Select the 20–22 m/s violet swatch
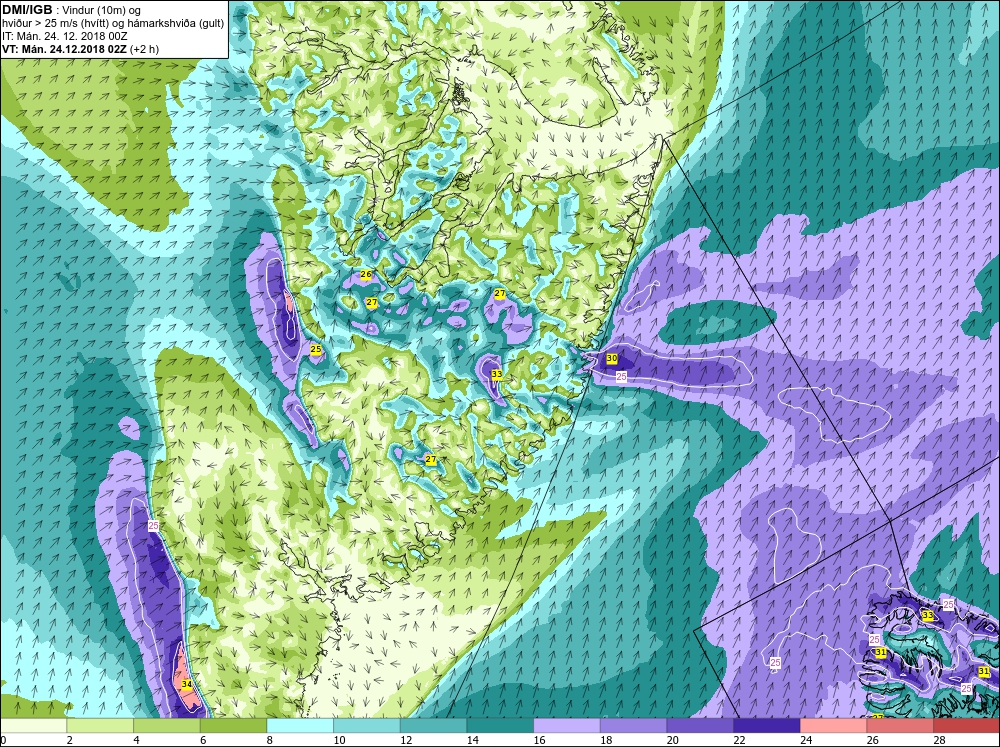Viewport: 1000px width, 747px height. pos(700,726)
